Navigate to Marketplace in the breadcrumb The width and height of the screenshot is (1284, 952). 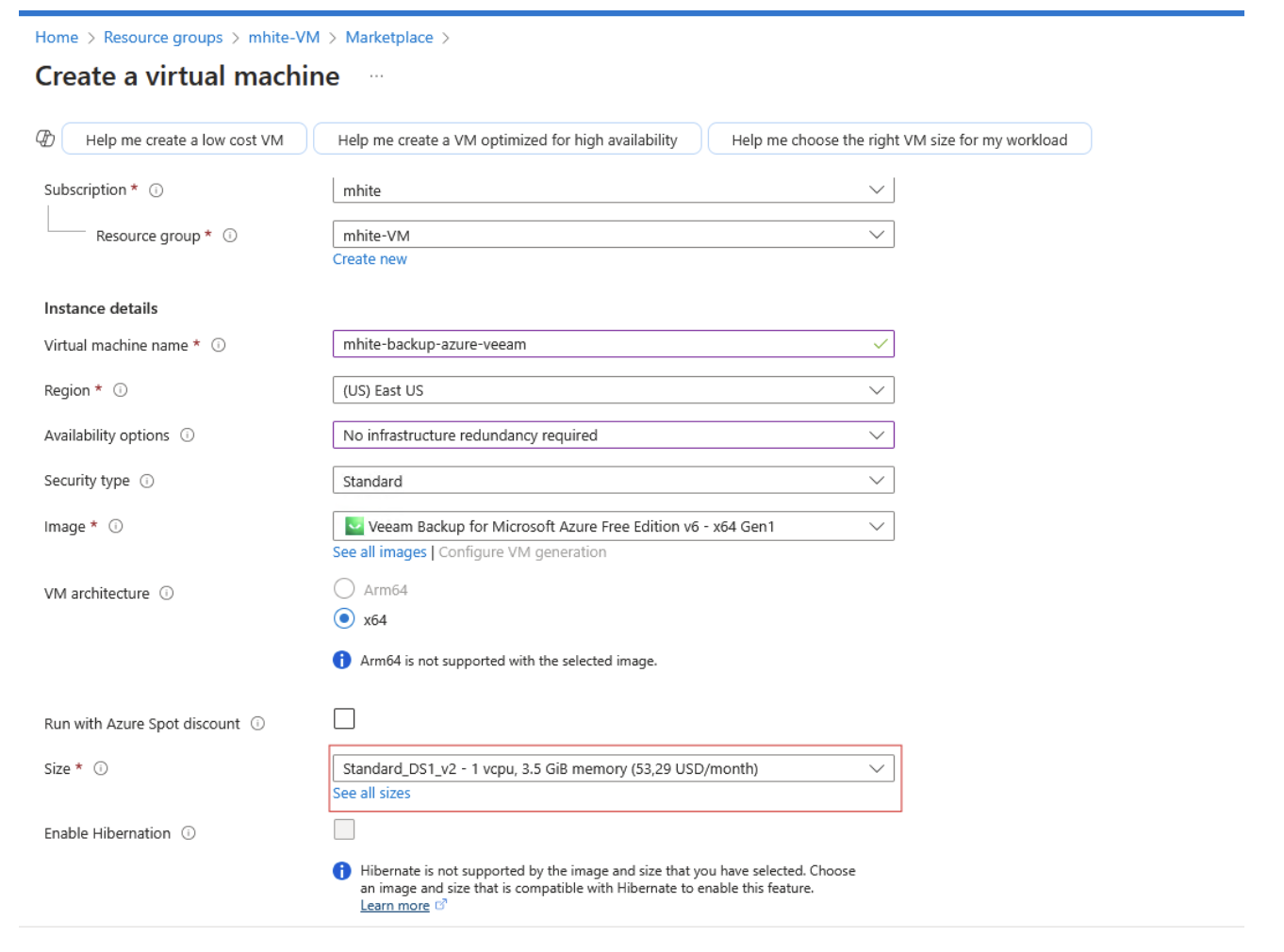point(389,38)
